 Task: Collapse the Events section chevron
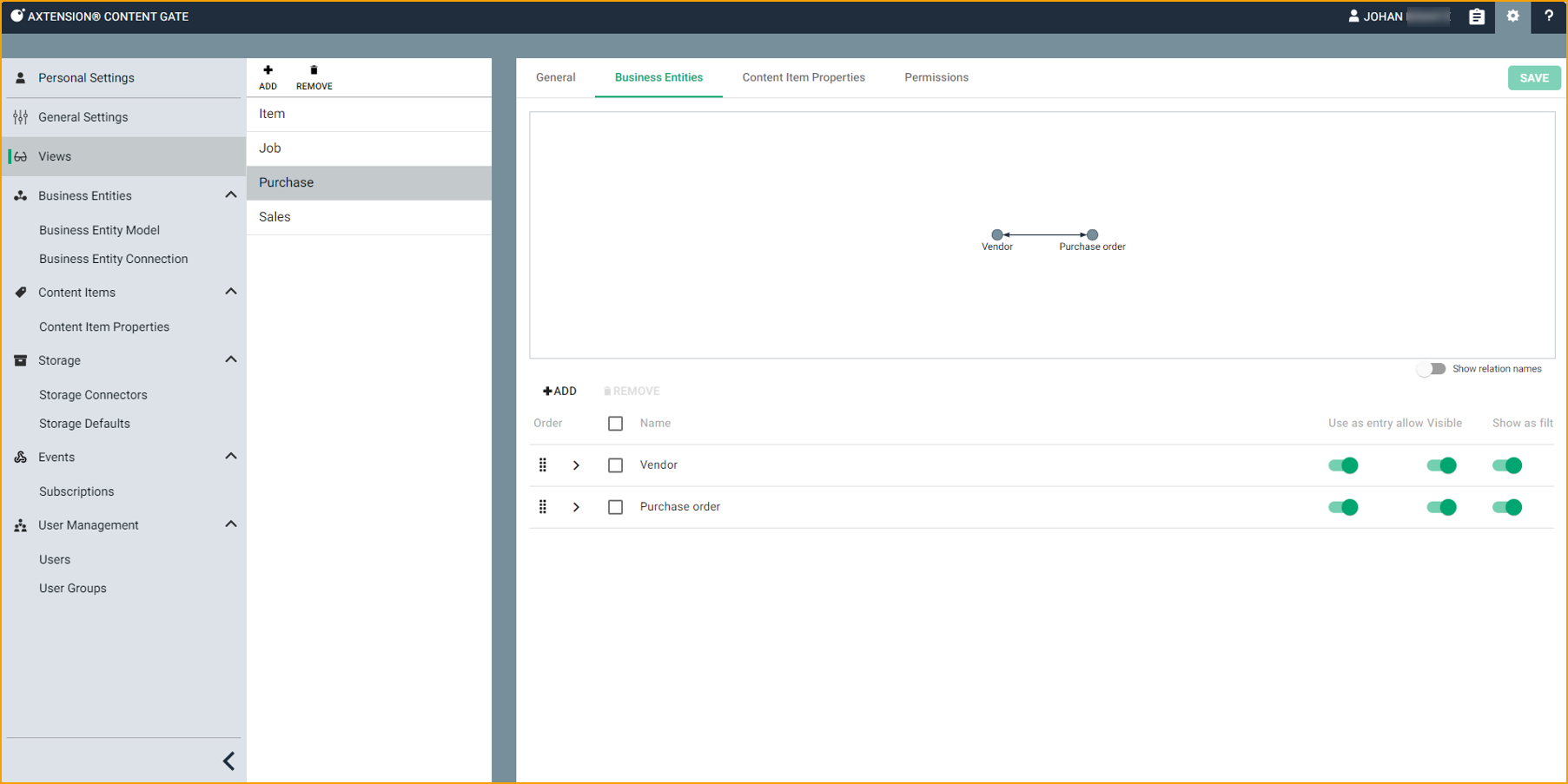click(230, 456)
